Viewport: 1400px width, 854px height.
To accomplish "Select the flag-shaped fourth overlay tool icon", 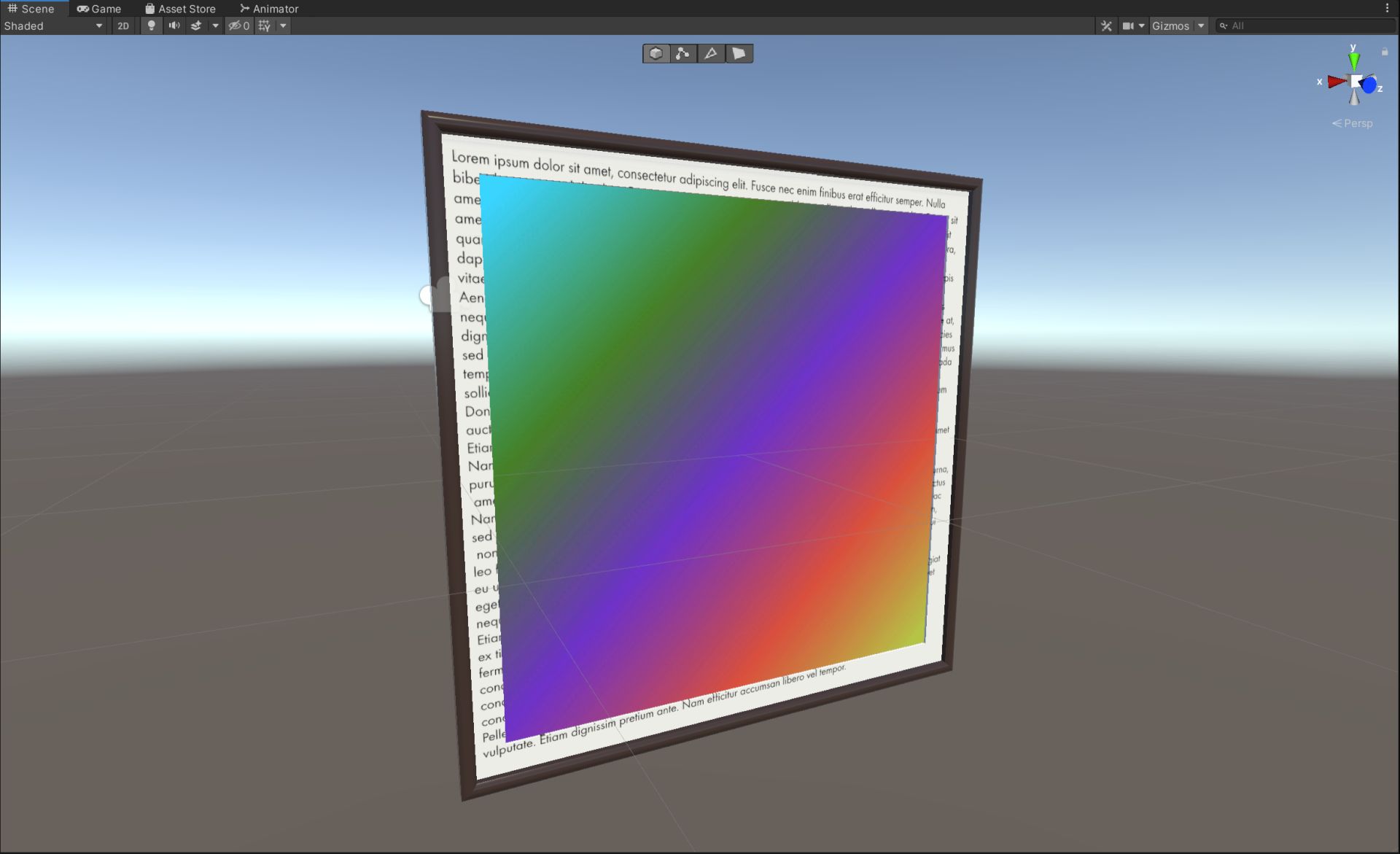I will 739,53.
